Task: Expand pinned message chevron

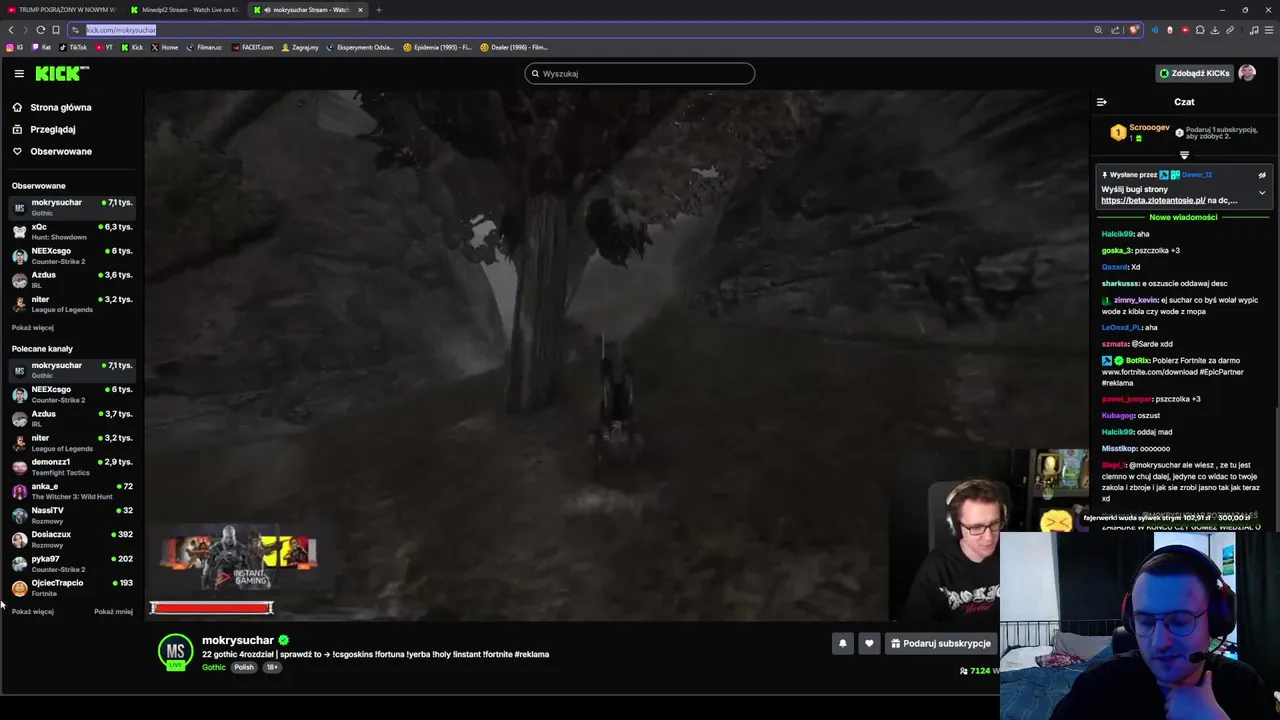Action: point(1262,192)
